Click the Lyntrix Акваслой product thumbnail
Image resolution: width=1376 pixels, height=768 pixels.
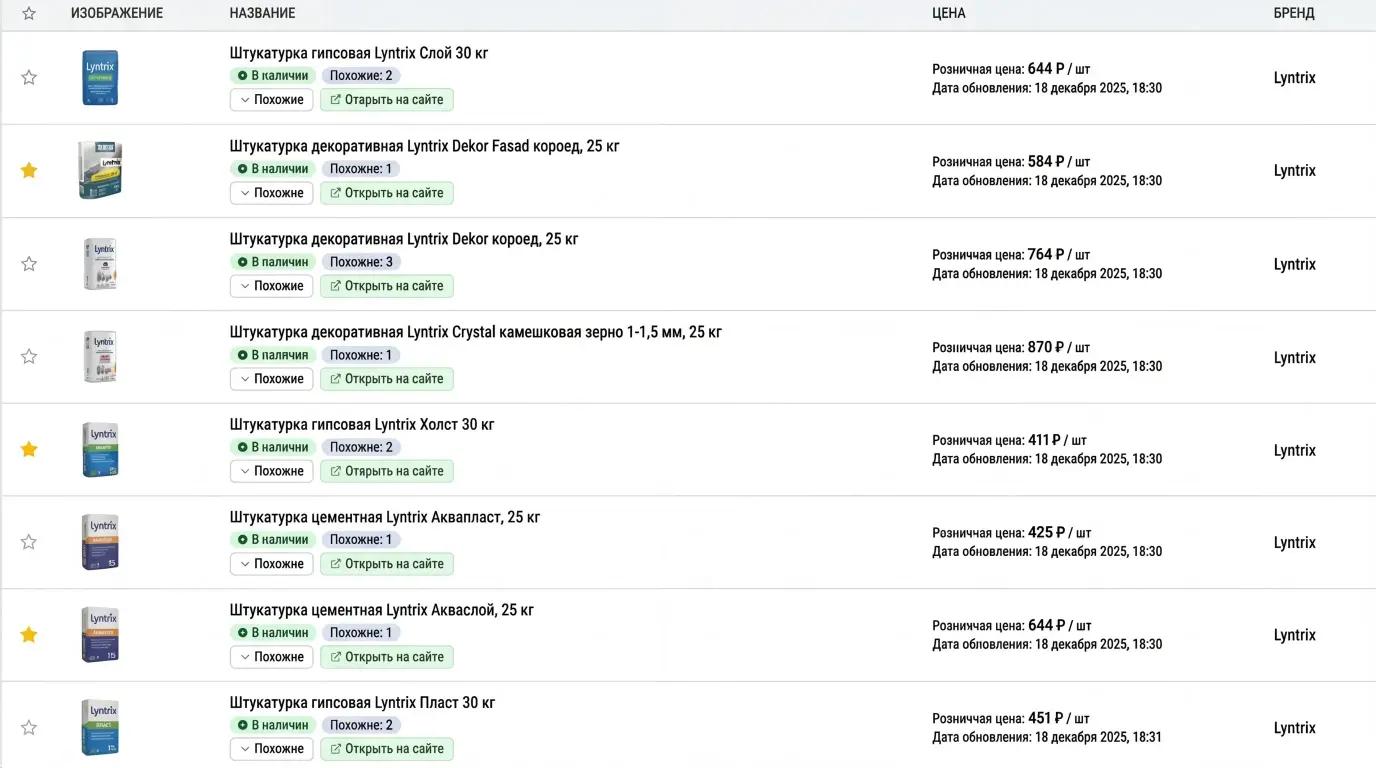pyautogui.click(x=100, y=635)
